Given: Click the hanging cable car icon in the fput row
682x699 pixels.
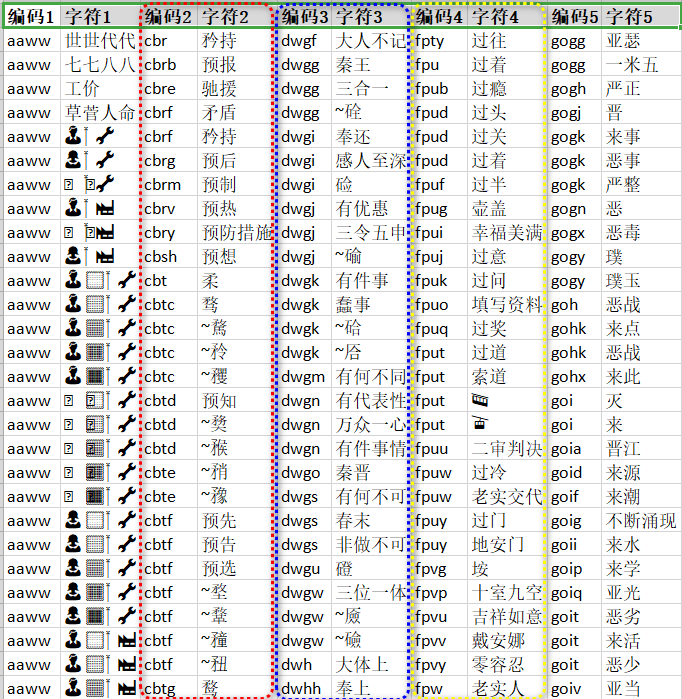Looking at the screenshot, I should pos(480,423).
